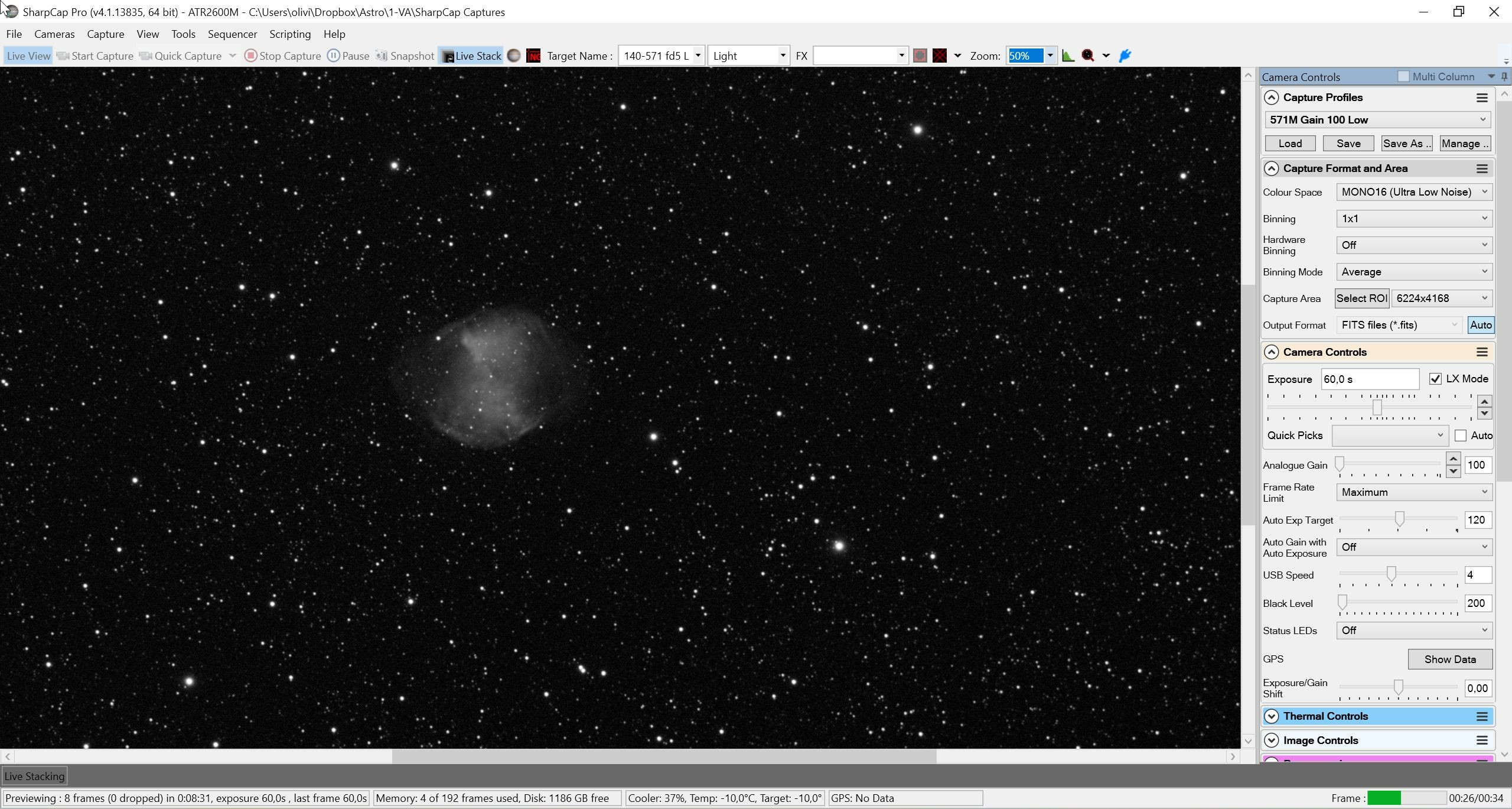The height and width of the screenshot is (809, 1512).
Task: Open the Scripting menu
Action: pos(290,34)
